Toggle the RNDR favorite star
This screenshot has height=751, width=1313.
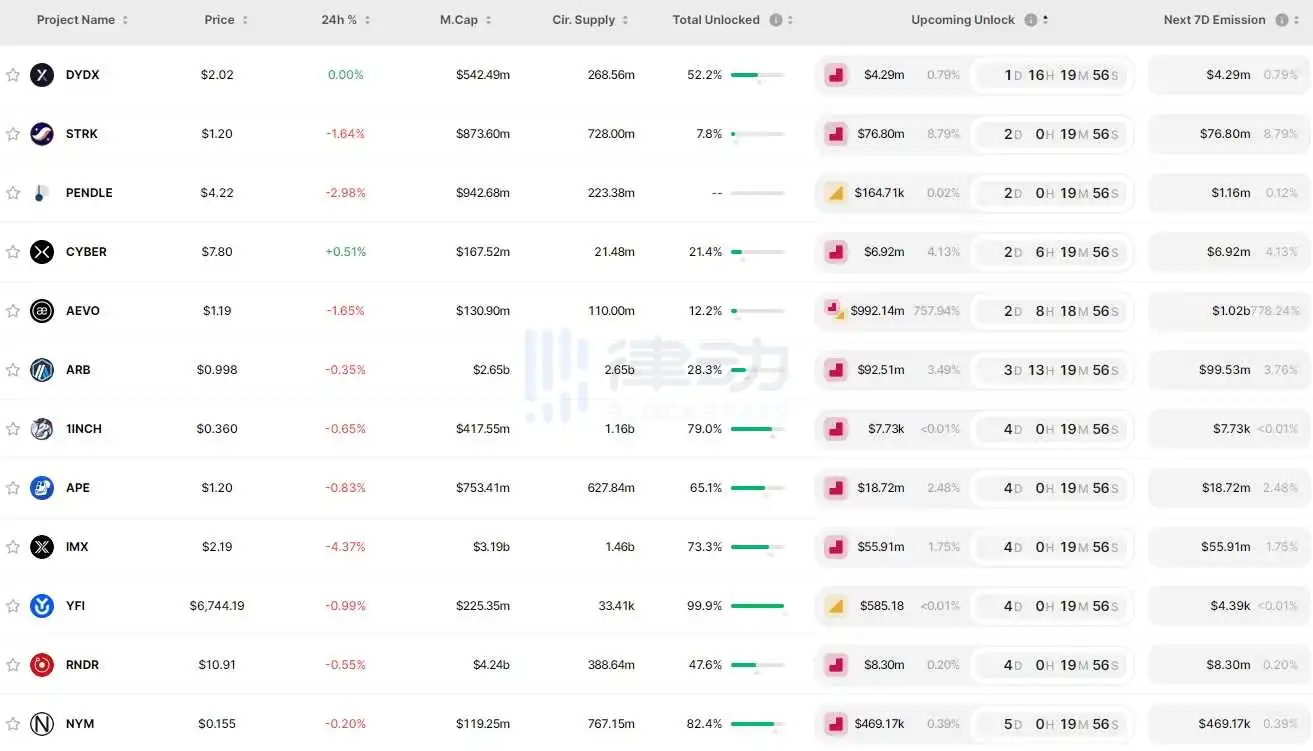tap(13, 665)
